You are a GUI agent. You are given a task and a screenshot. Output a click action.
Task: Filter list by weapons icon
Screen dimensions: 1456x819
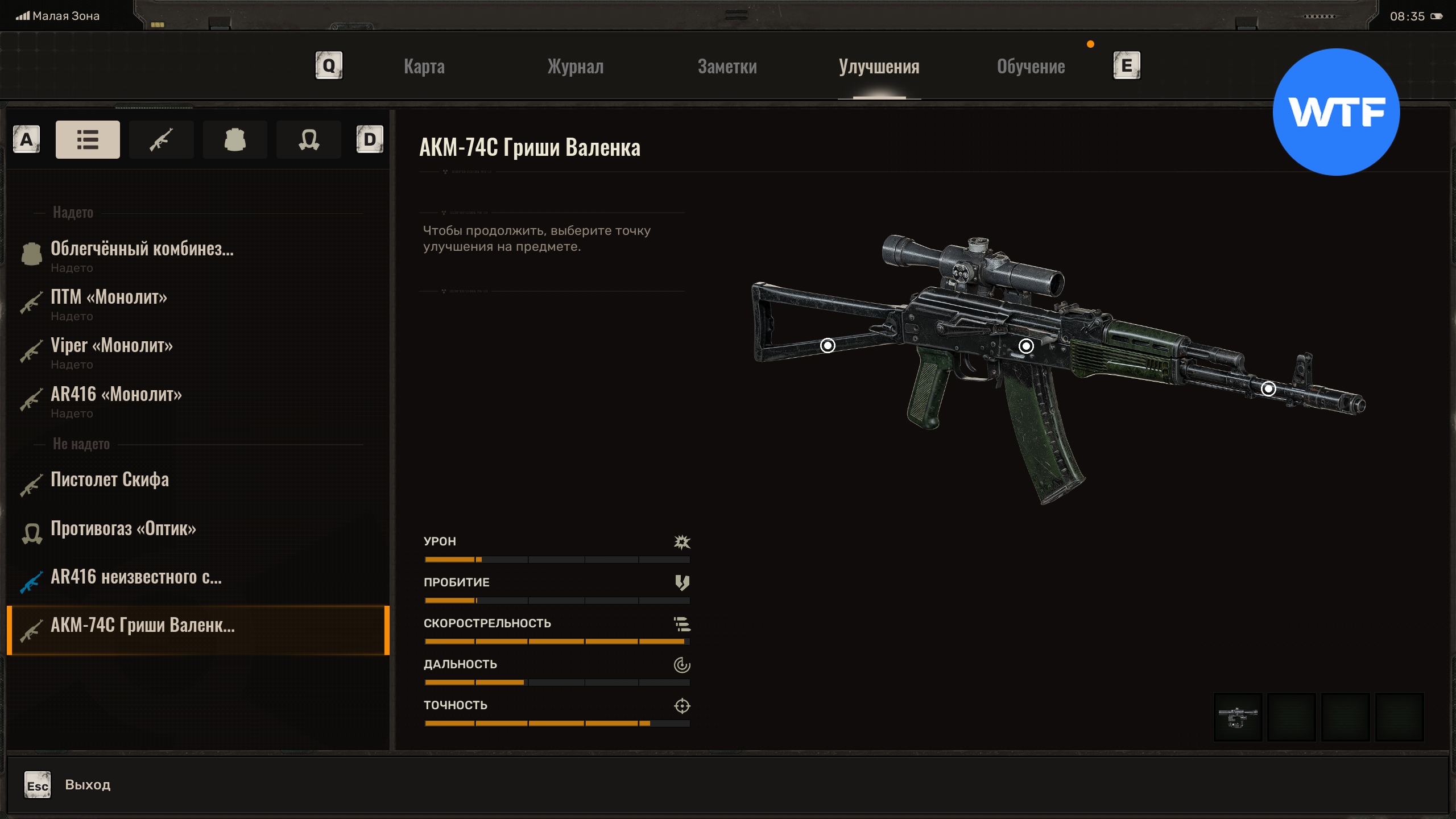pos(161,139)
